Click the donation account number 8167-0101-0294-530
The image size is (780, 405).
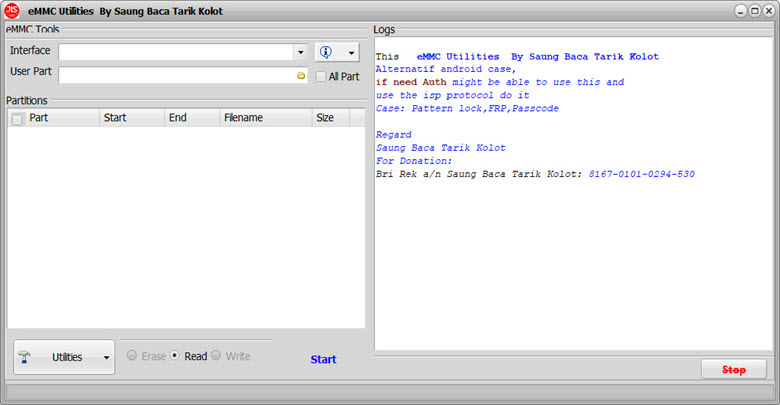(x=642, y=174)
